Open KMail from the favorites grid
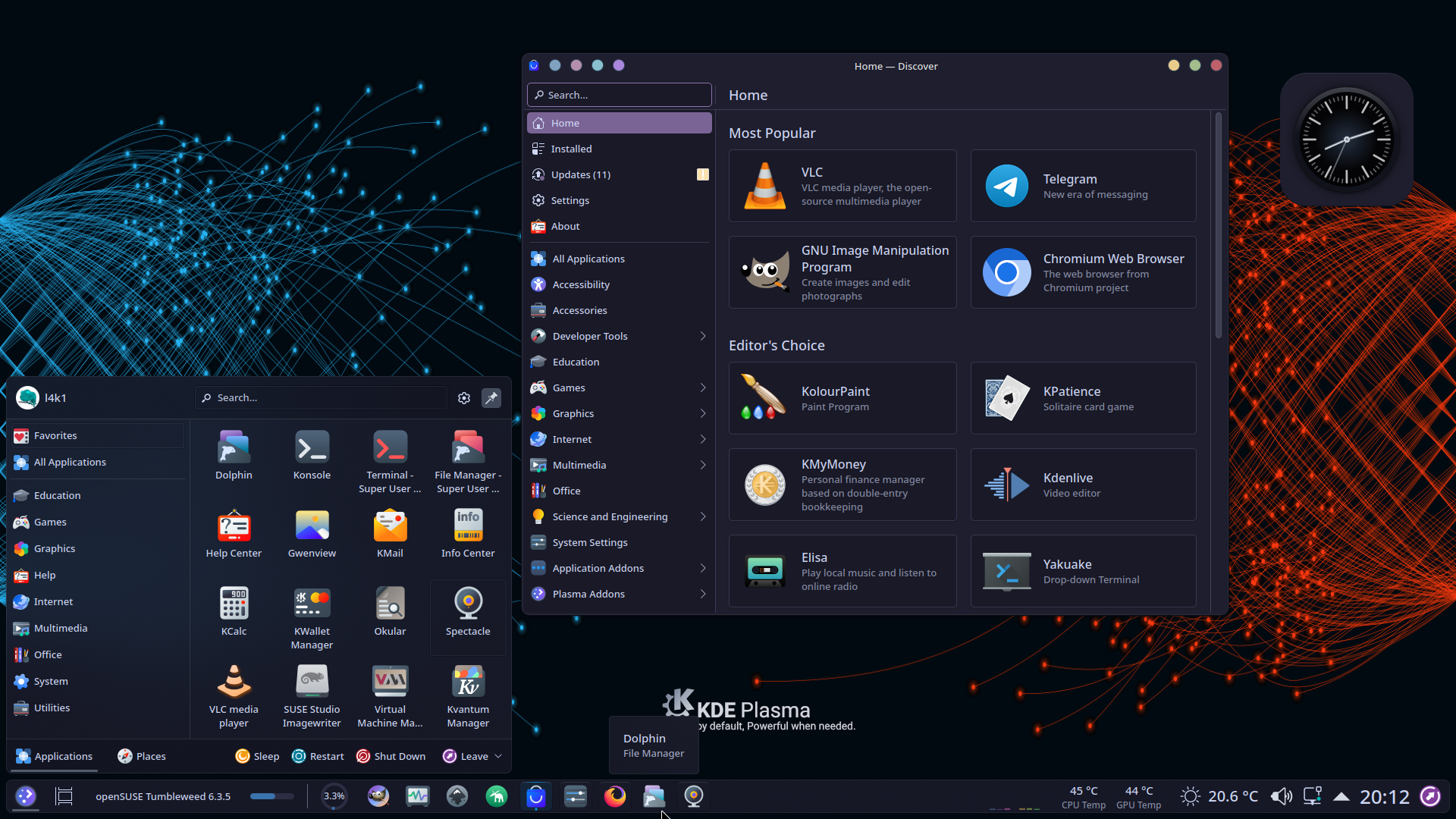1456x819 pixels. pos(390,534)
